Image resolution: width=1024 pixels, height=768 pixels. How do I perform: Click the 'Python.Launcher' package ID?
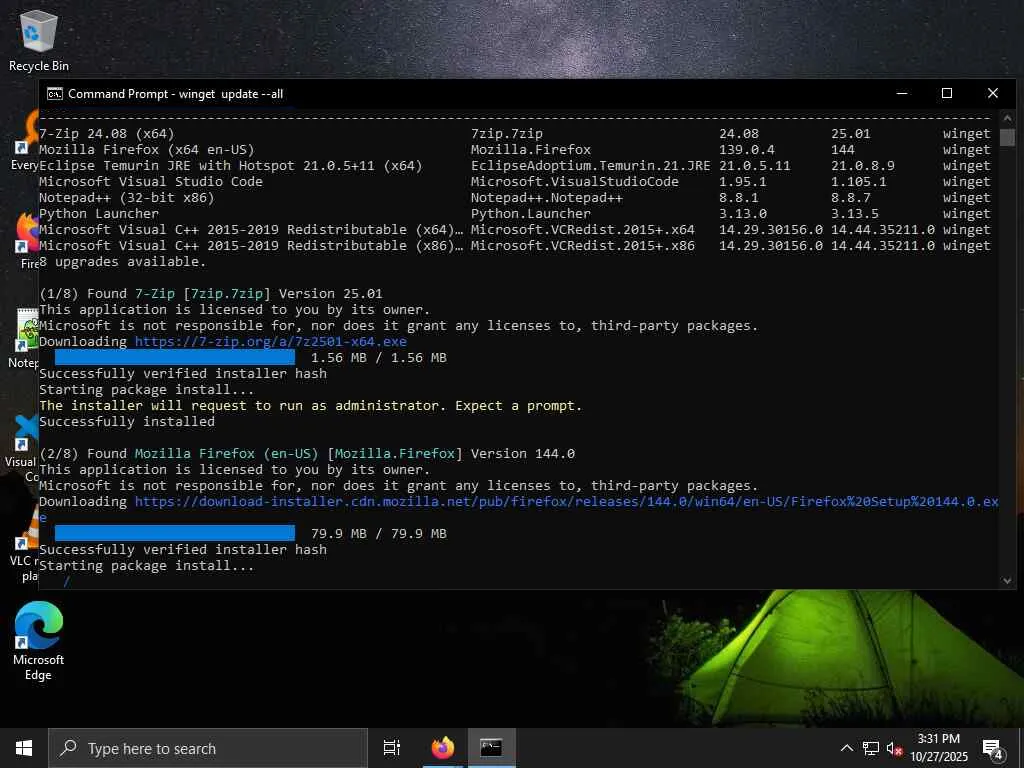click(x=531, y=214)
